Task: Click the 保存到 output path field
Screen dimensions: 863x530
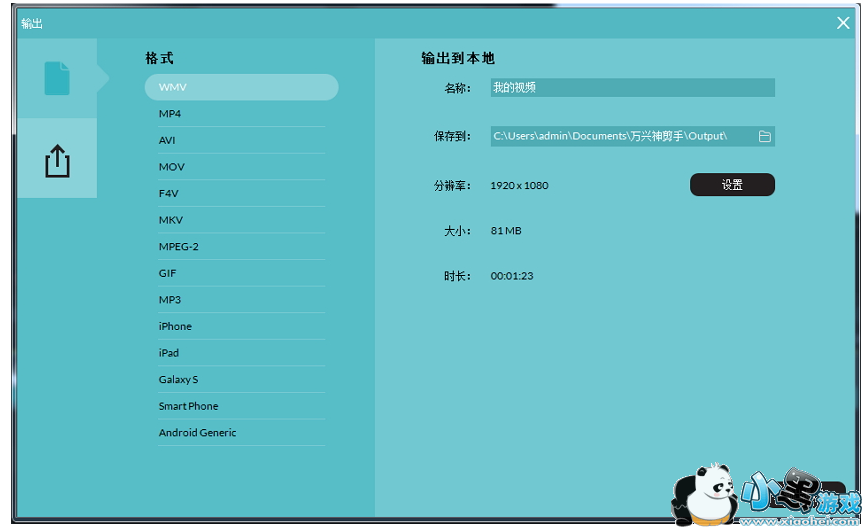Action: tap(632, 136)
